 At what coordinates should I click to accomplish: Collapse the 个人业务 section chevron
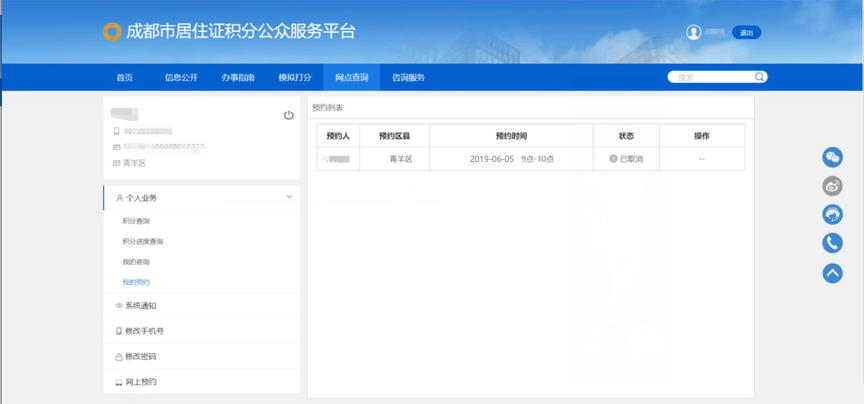pos(290,198)
